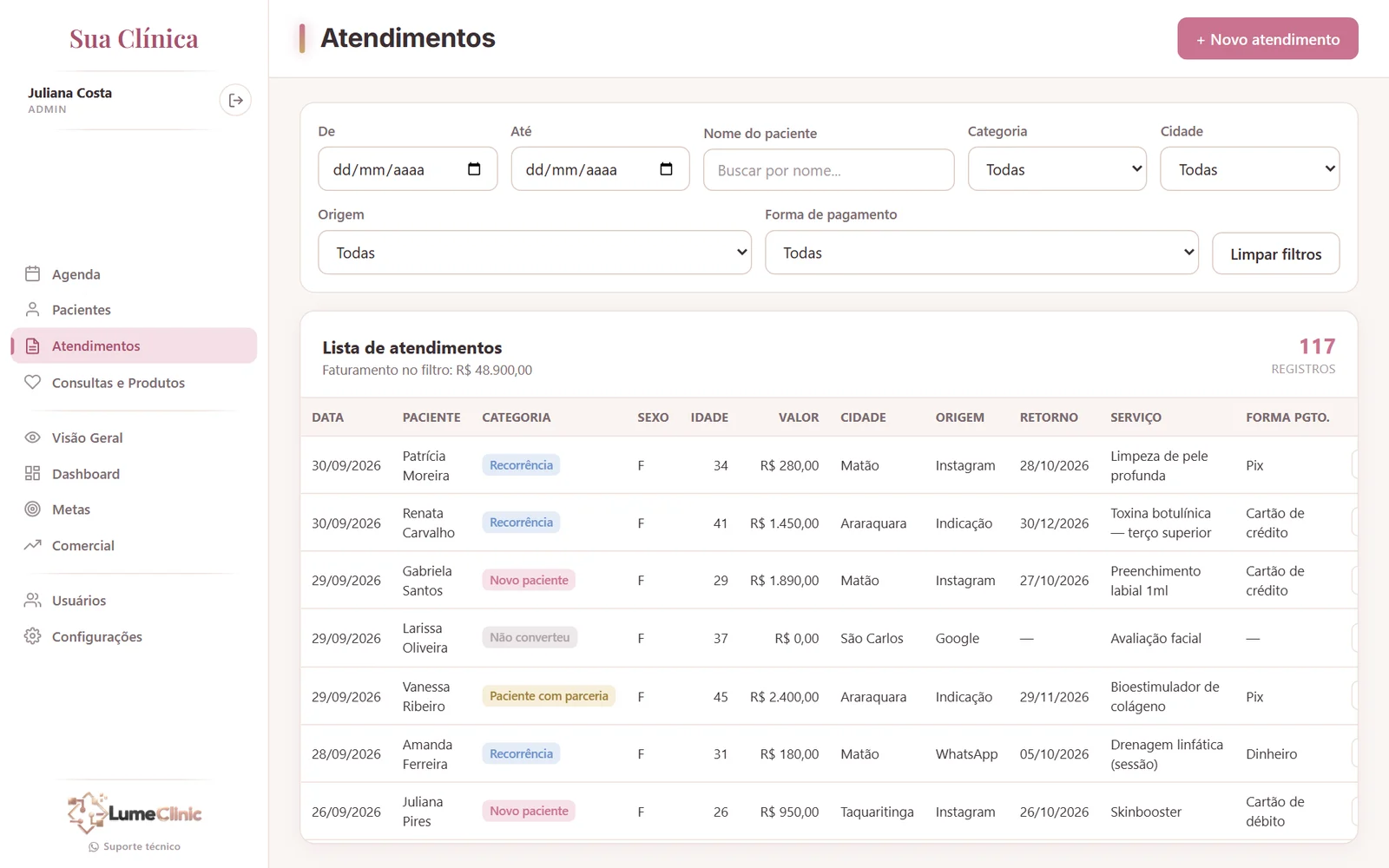Click the Atendimentos document icon

click(x=33, y=345)
